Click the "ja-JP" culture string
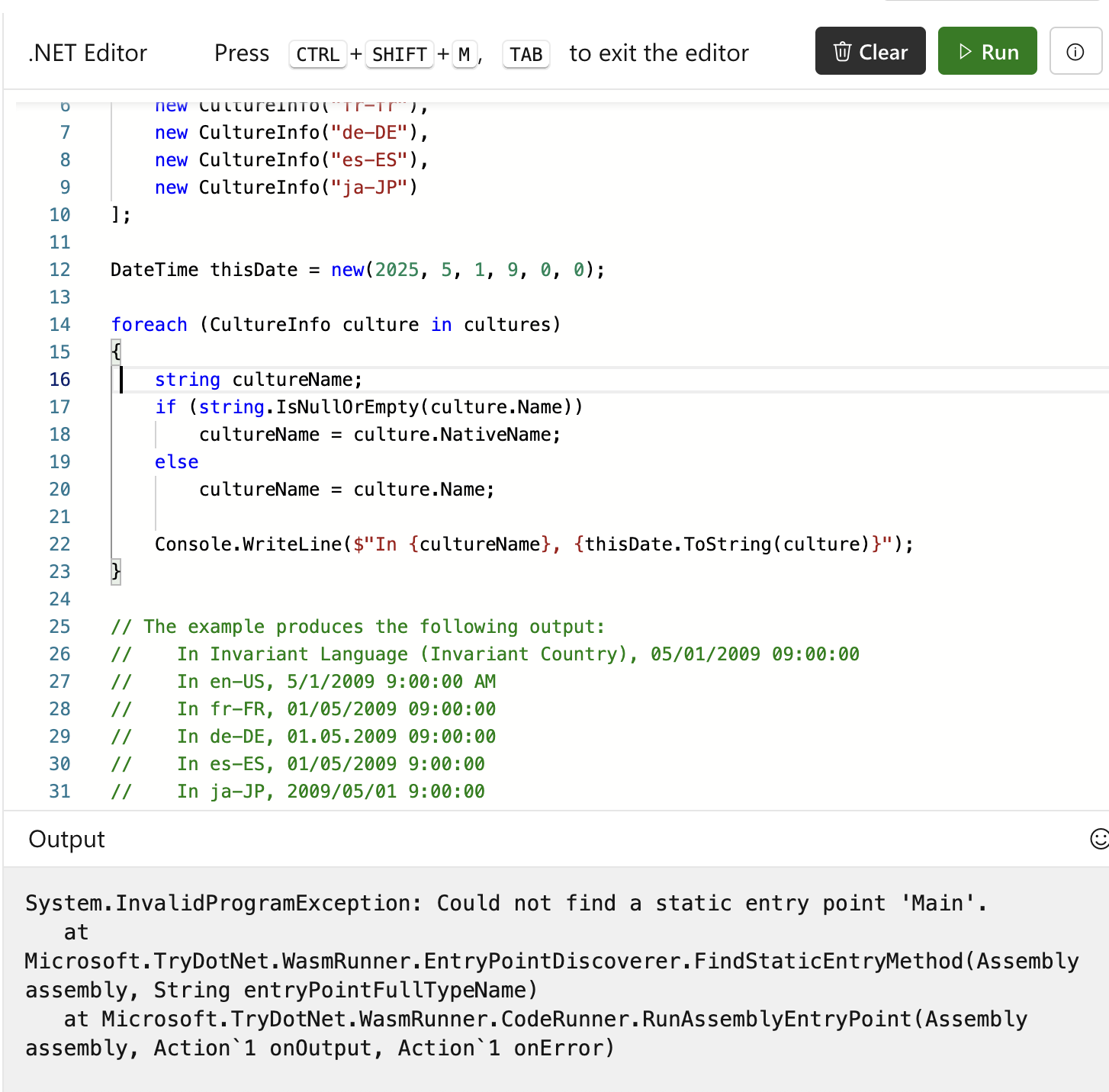1109x1092 pixels. 369,188
